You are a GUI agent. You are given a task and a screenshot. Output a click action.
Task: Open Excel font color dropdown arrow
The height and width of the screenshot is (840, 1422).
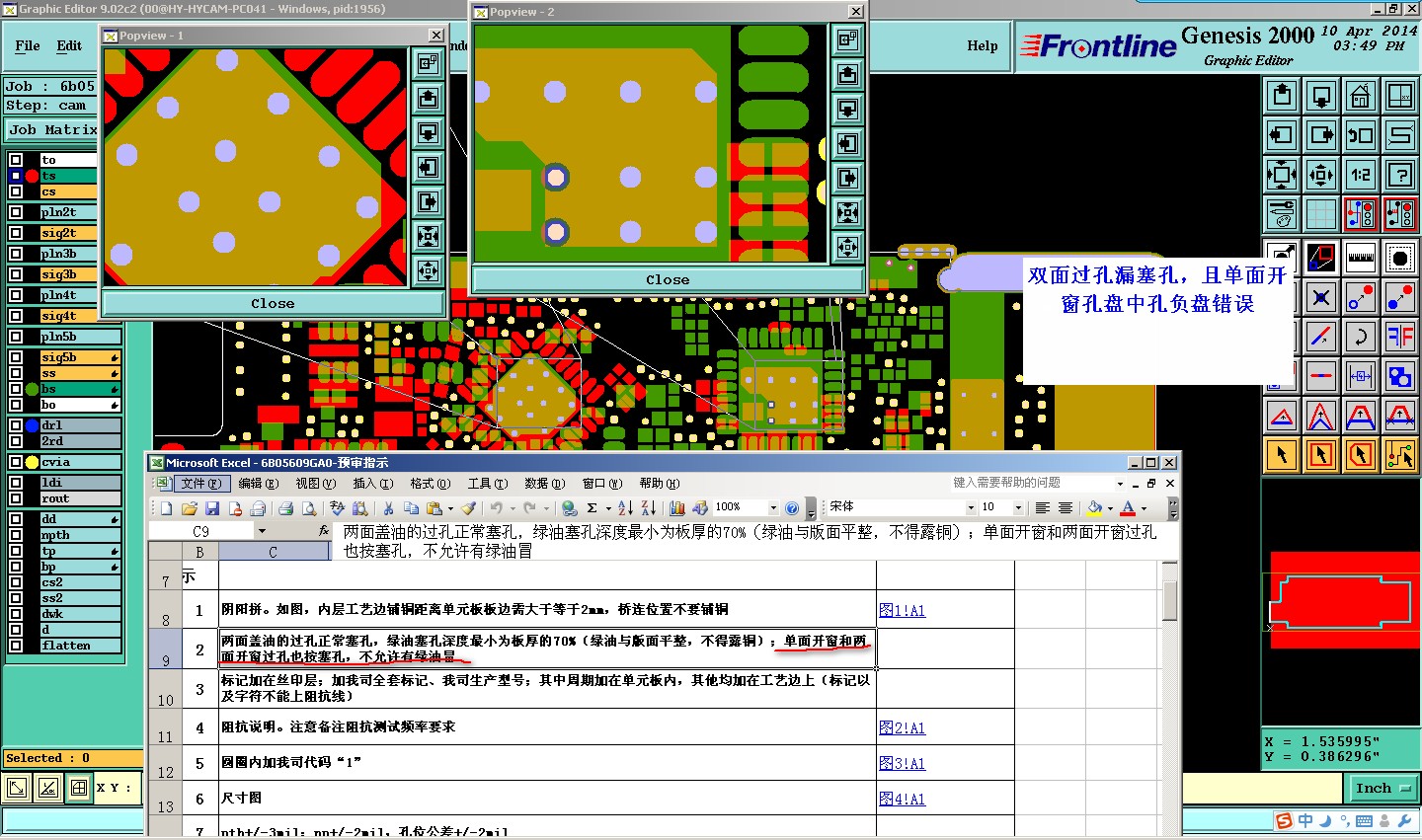(x=1144, y=508)
